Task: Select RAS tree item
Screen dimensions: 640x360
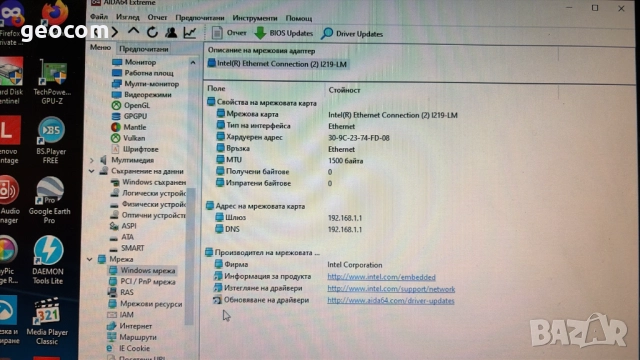Action: pyautogui.click(x=127, y=292)
